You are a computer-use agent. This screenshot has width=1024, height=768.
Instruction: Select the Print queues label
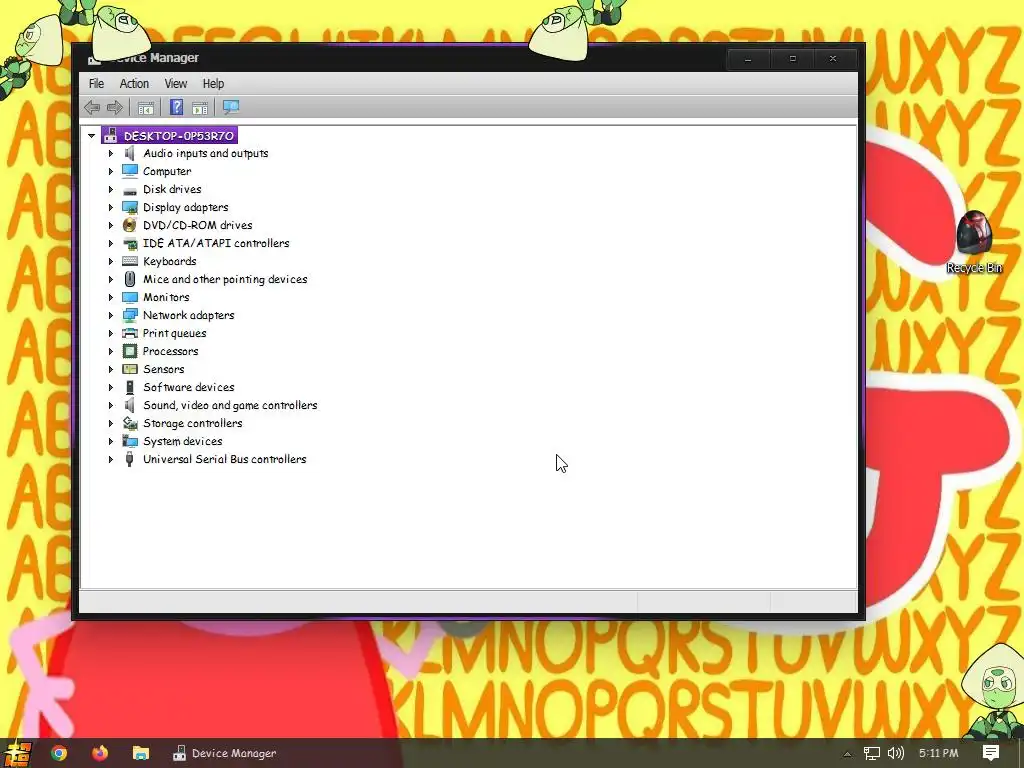click(x=174, y=333)
